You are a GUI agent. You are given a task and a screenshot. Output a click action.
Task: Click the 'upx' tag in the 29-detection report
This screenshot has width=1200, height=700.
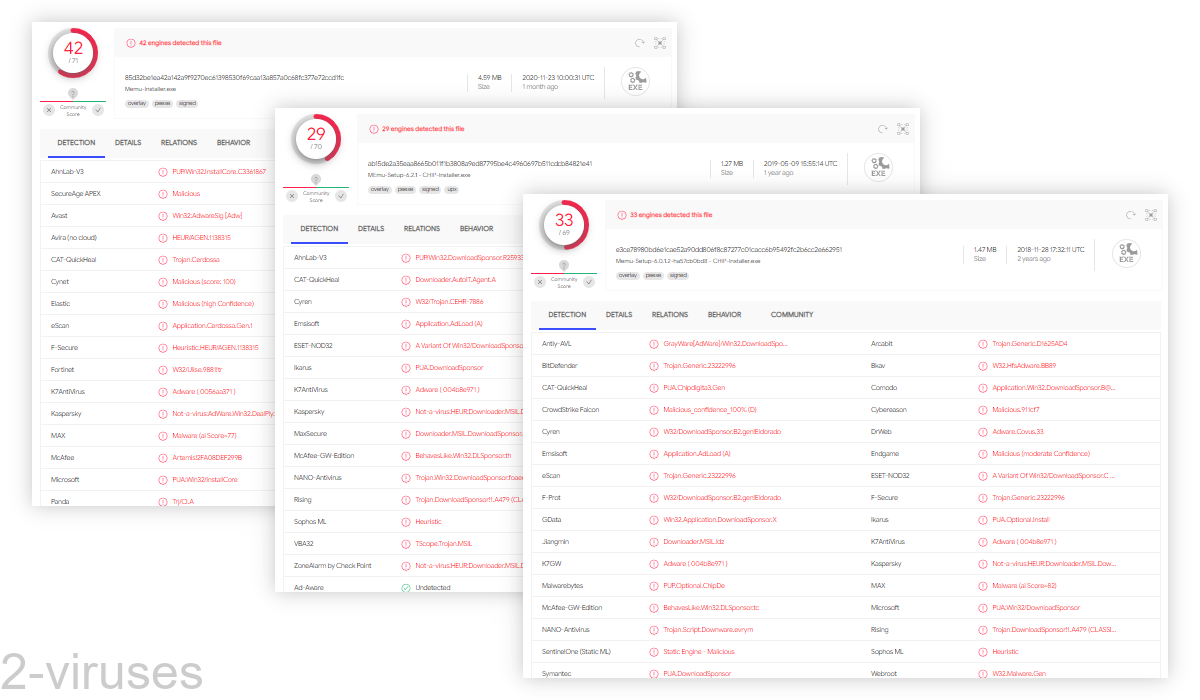[x=453, y=189]
